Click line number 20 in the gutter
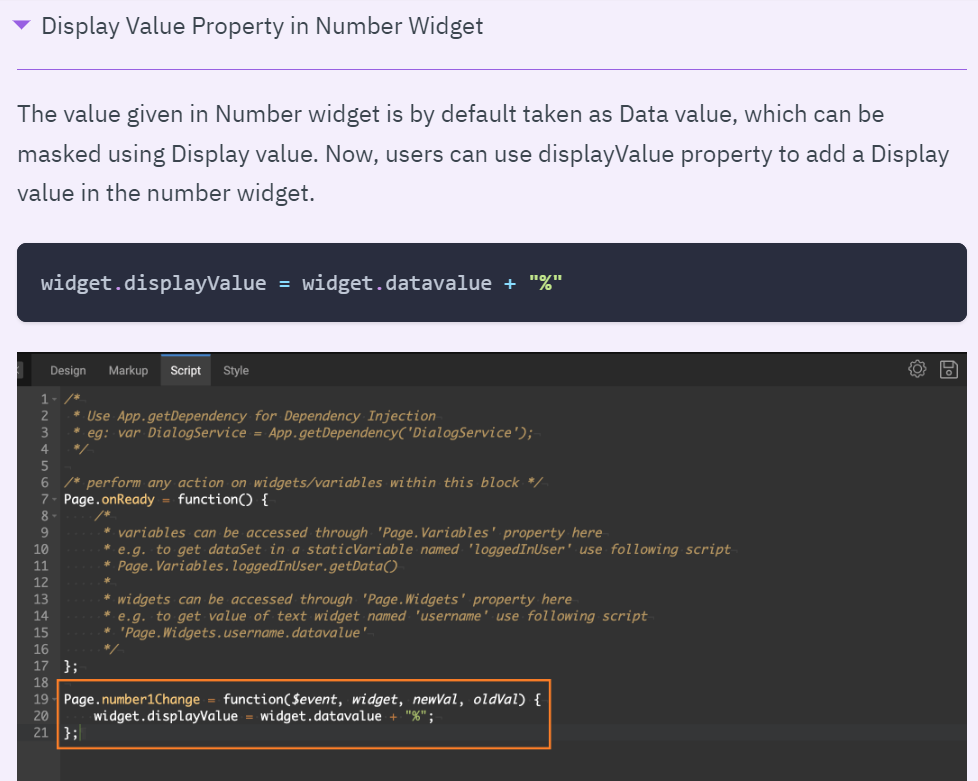The image size is (978, 781). pyautogui.click(x=41, y=716)
